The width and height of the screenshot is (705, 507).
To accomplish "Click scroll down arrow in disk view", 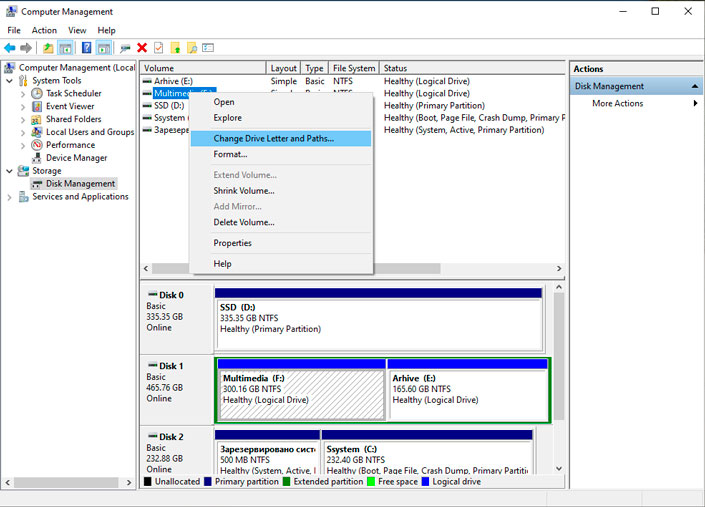I will (559, 469).
